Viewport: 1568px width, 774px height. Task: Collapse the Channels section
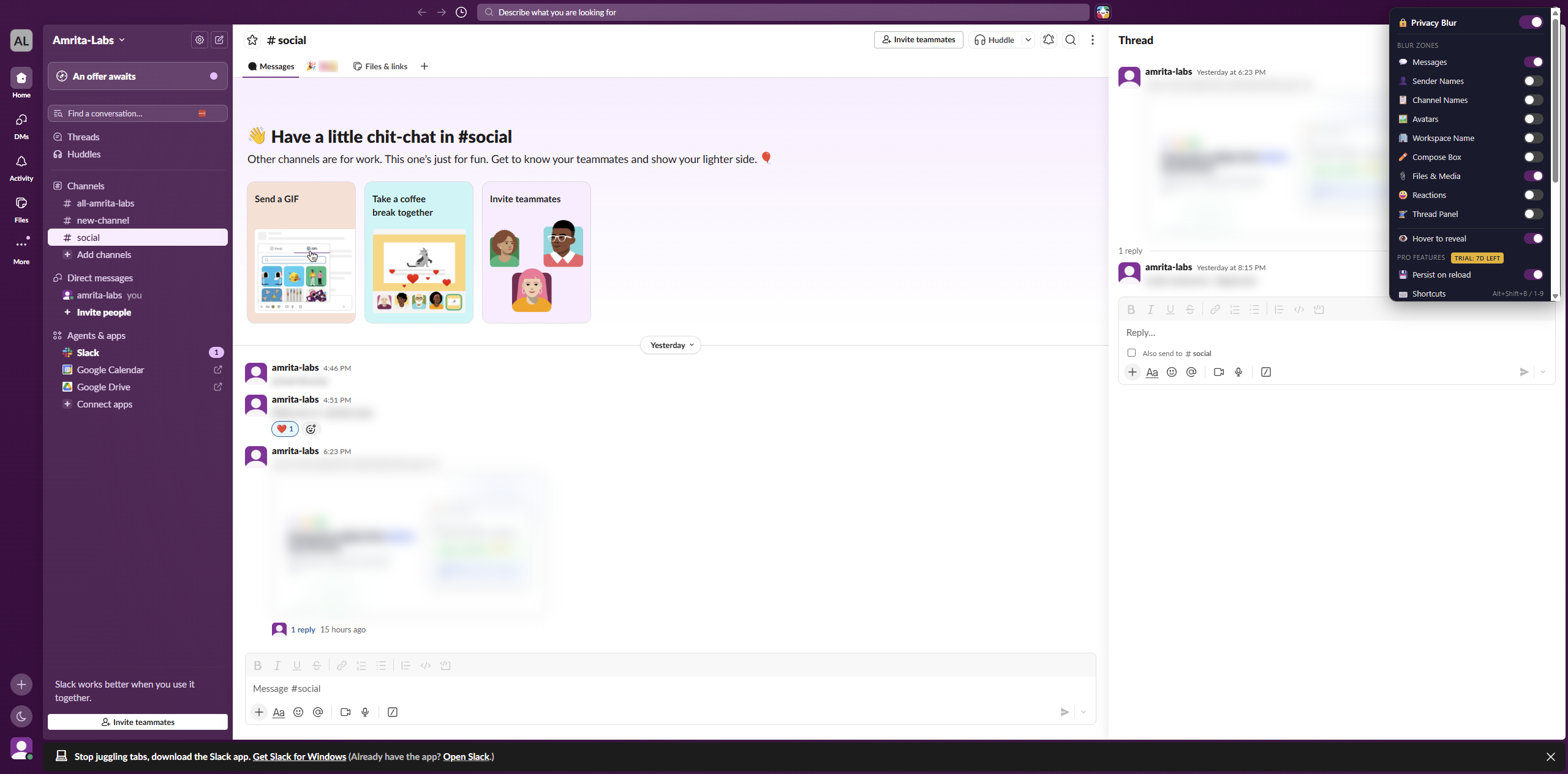pos(79,186)
